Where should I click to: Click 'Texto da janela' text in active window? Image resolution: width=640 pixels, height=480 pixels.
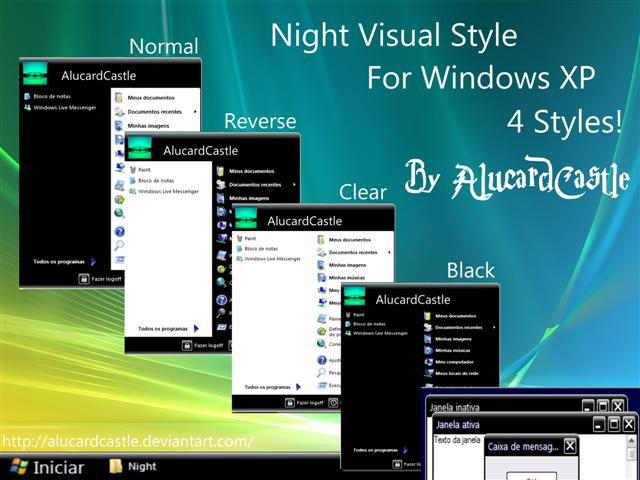457,440
